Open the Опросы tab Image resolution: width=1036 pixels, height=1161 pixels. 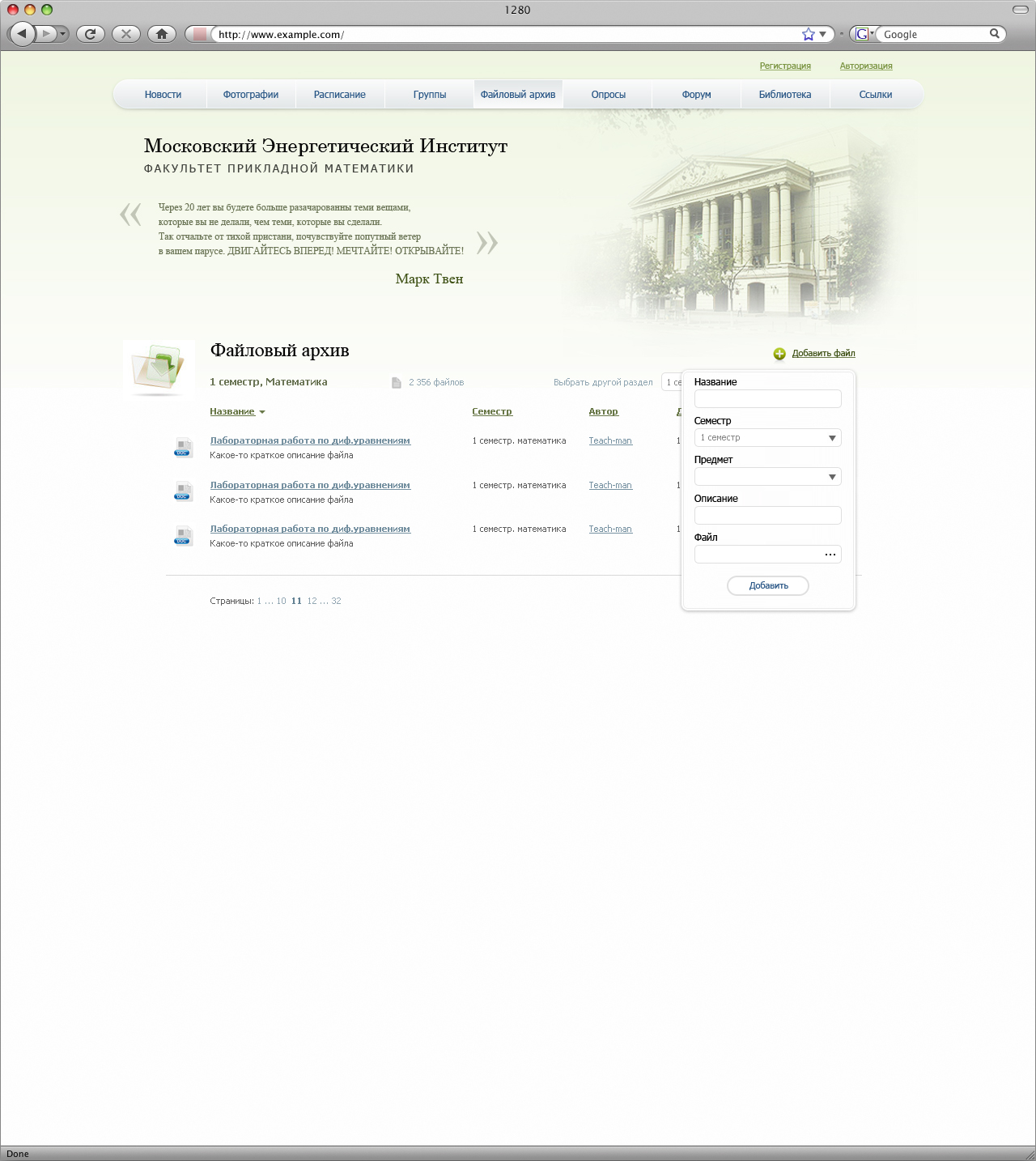(609, 95)
